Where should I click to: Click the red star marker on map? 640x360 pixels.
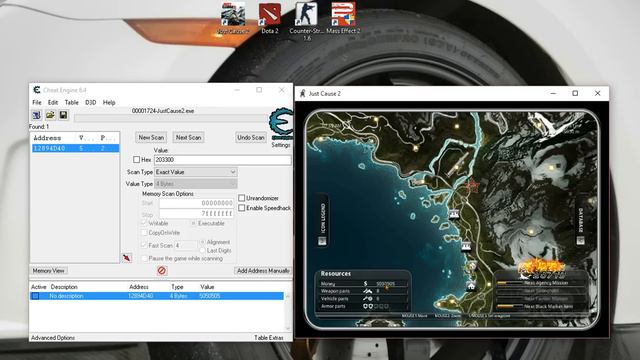471,186
